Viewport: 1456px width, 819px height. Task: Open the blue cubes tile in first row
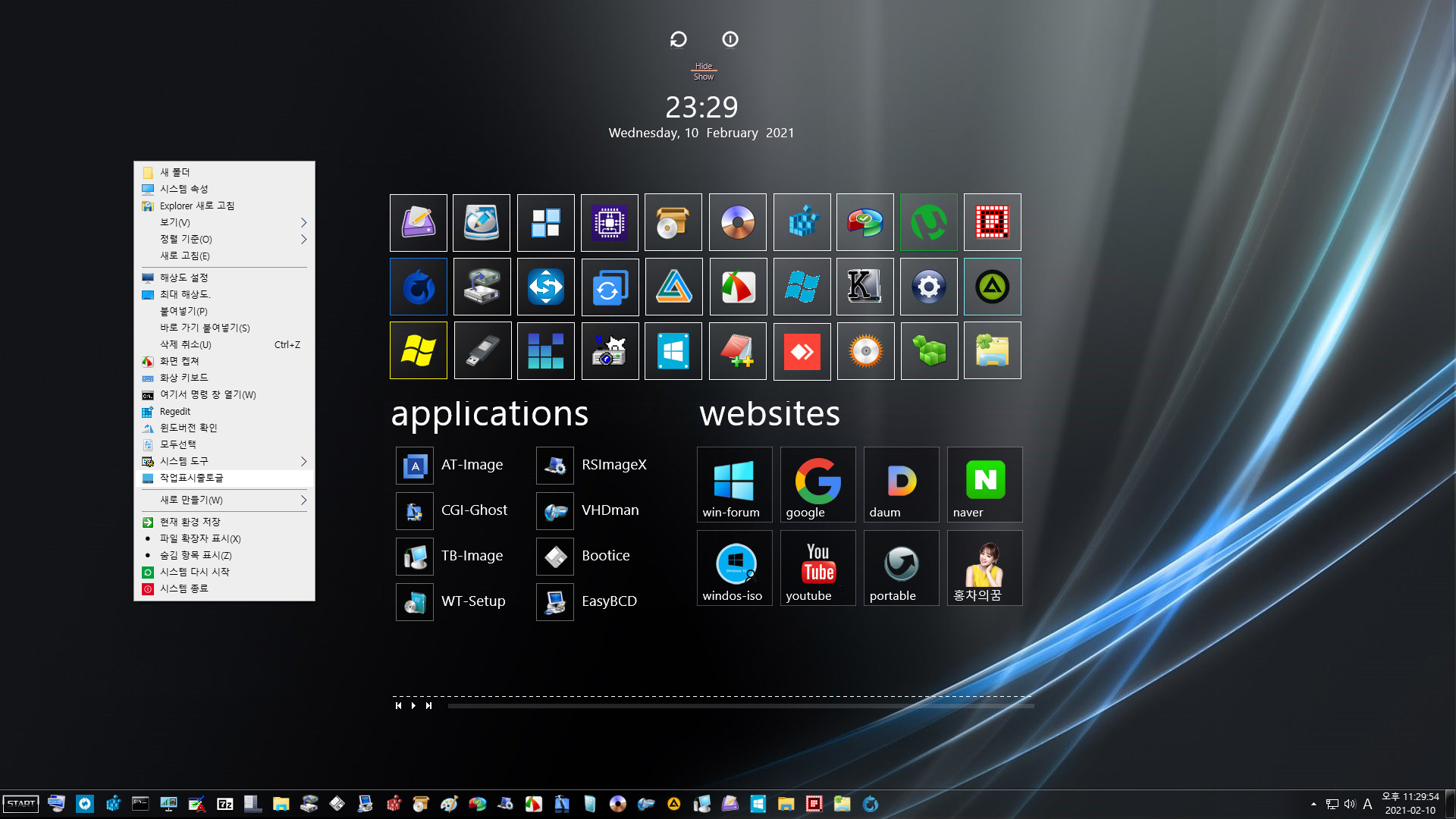coord(802,222)
